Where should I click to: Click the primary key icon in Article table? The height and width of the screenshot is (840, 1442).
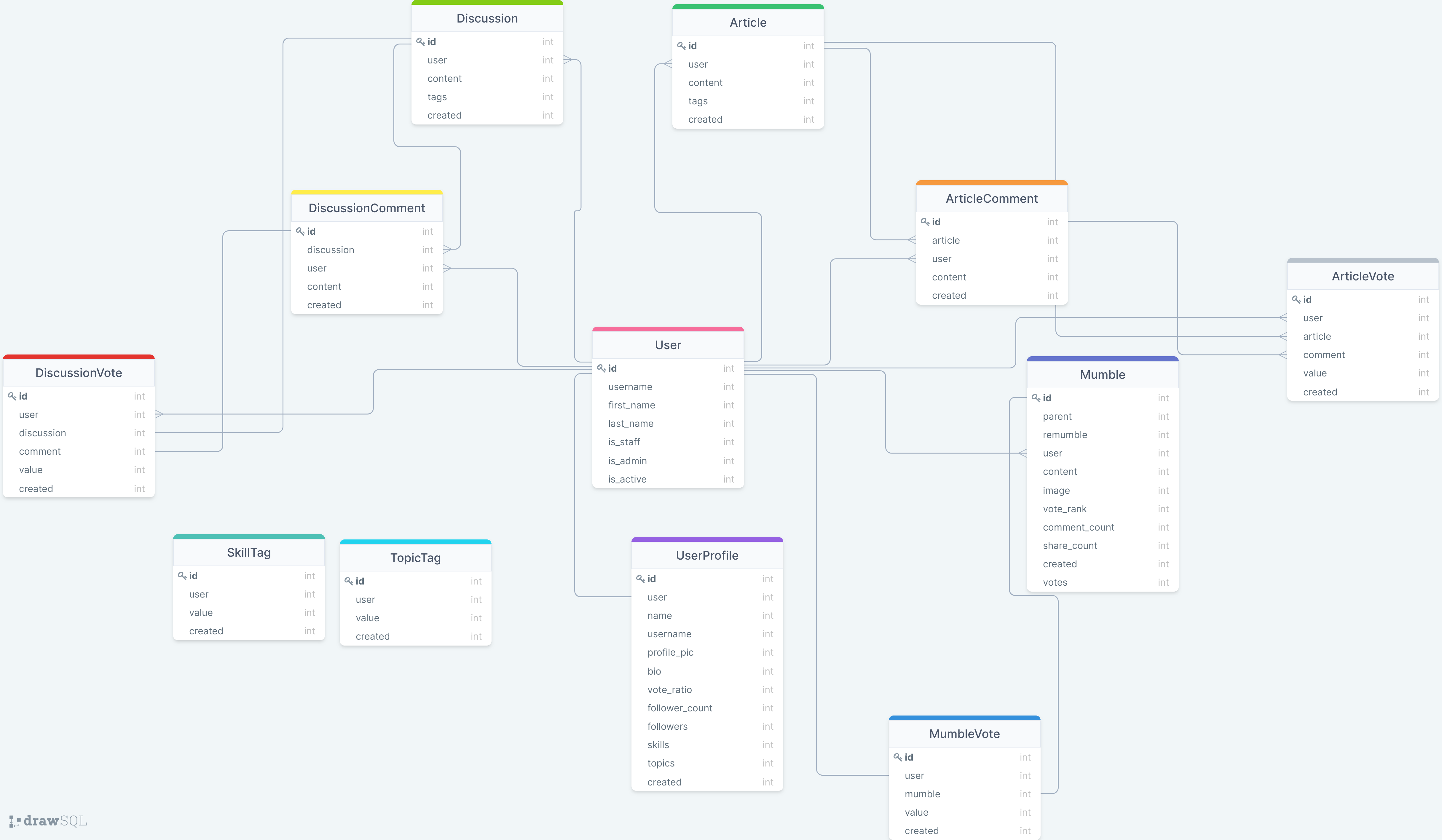[681, 46]
